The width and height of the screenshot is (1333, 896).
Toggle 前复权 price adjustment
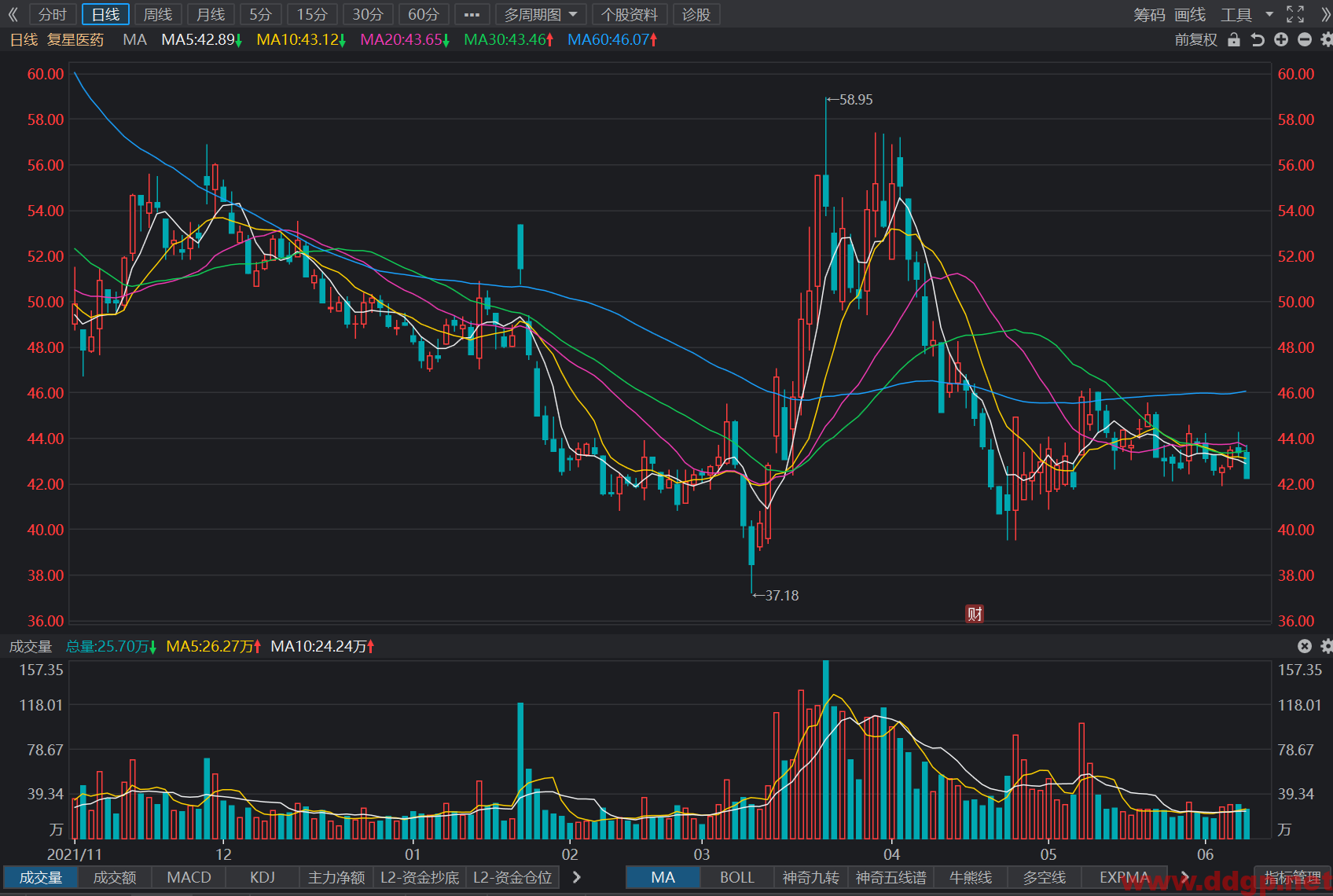click(x=1195, y=40)
